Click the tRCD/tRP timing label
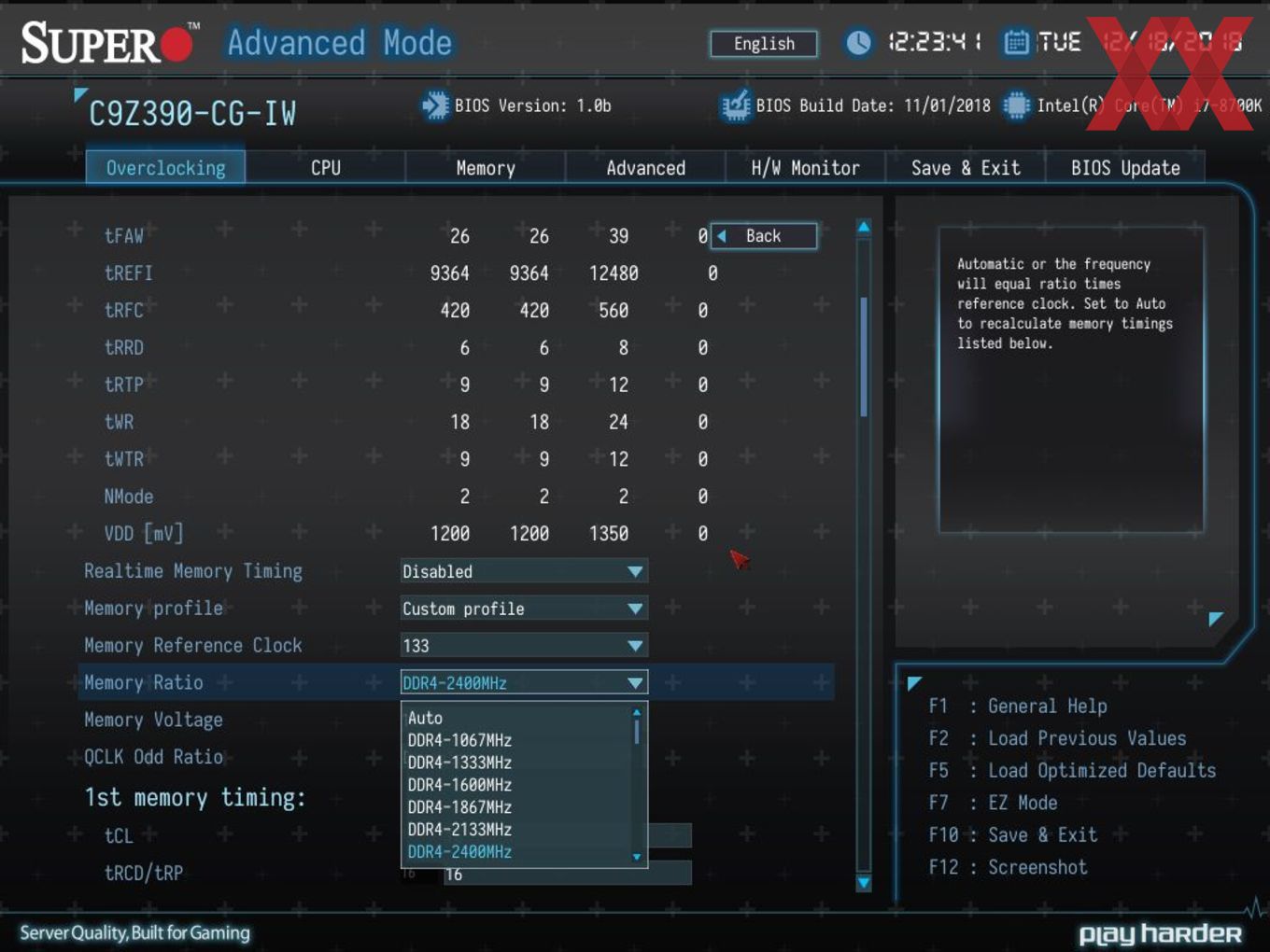This screenshot has height=952, width=1270. [144, 874]
